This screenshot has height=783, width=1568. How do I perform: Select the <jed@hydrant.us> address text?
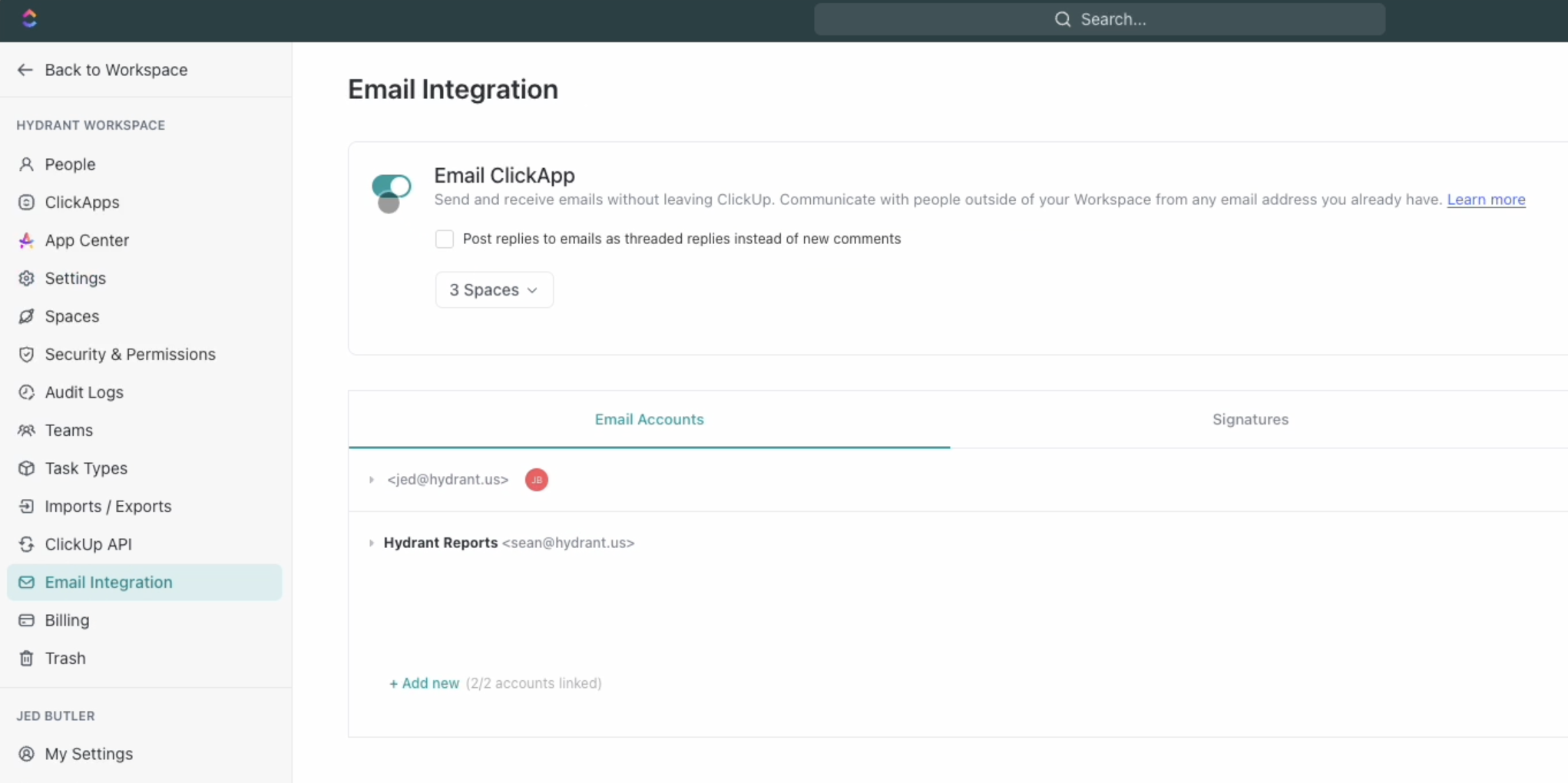pos(448,480)
